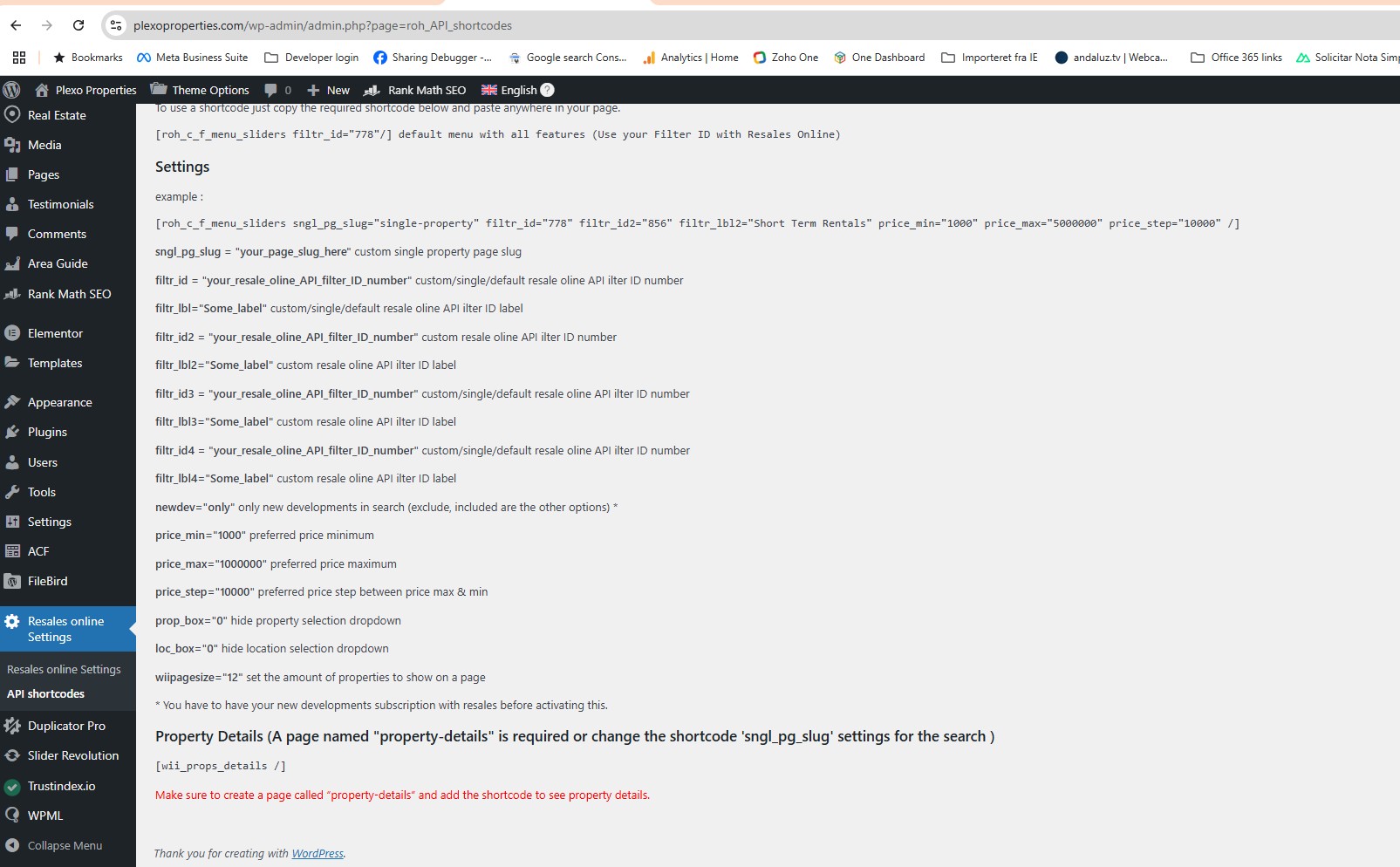This screenshot has height=867, width=1400.
Task: Reload the page with refresh icon
Action: pyautogui.click(x=79, y=25)
